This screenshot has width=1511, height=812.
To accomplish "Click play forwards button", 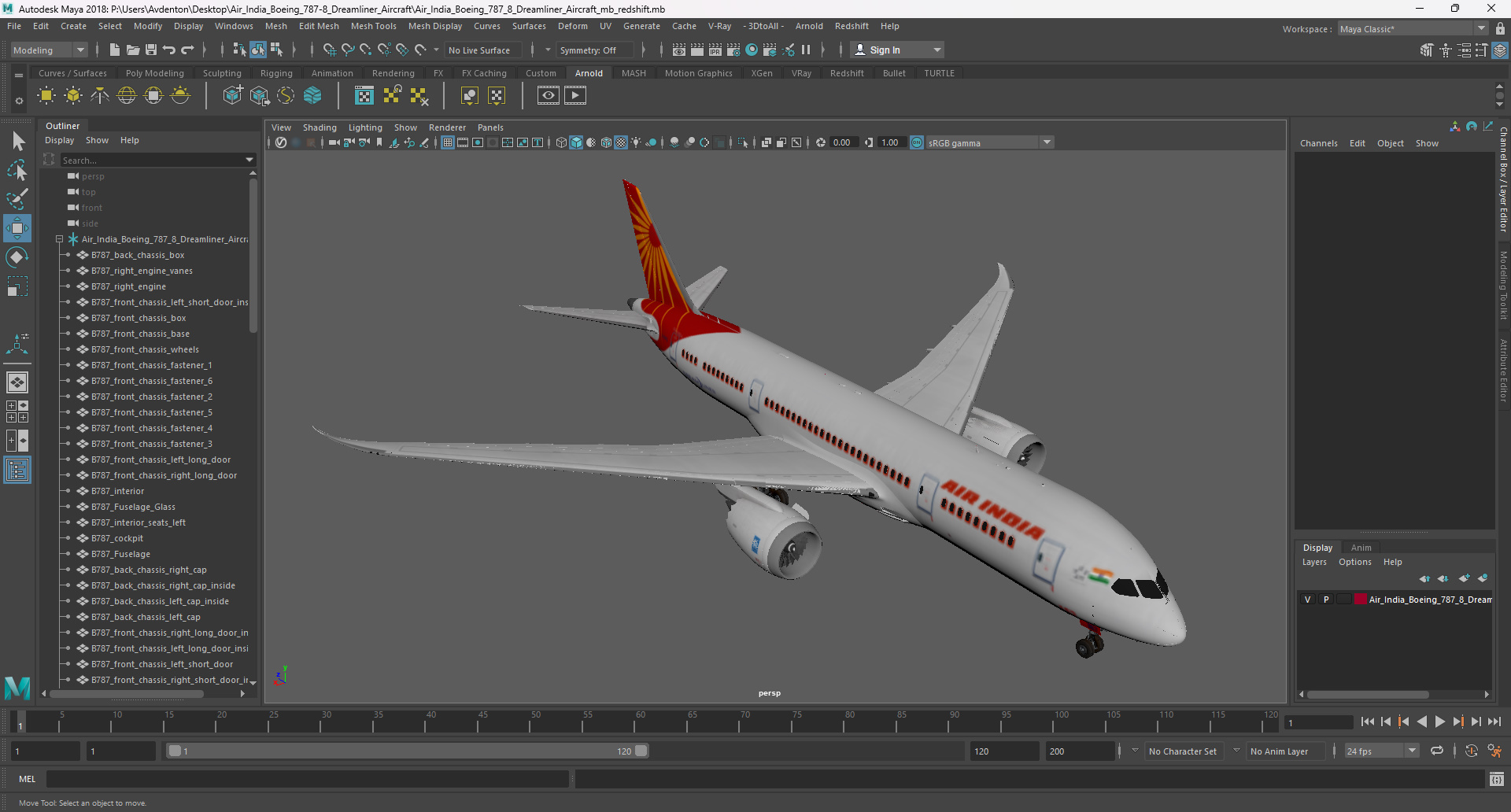I will tap(1440, 722).
